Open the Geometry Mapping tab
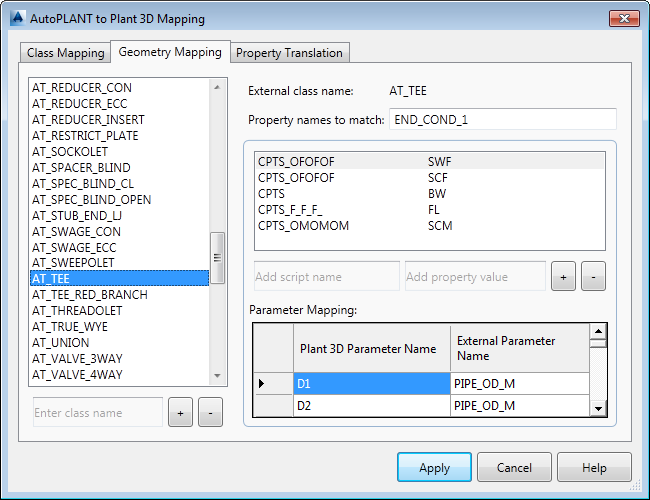 [170, 52]
